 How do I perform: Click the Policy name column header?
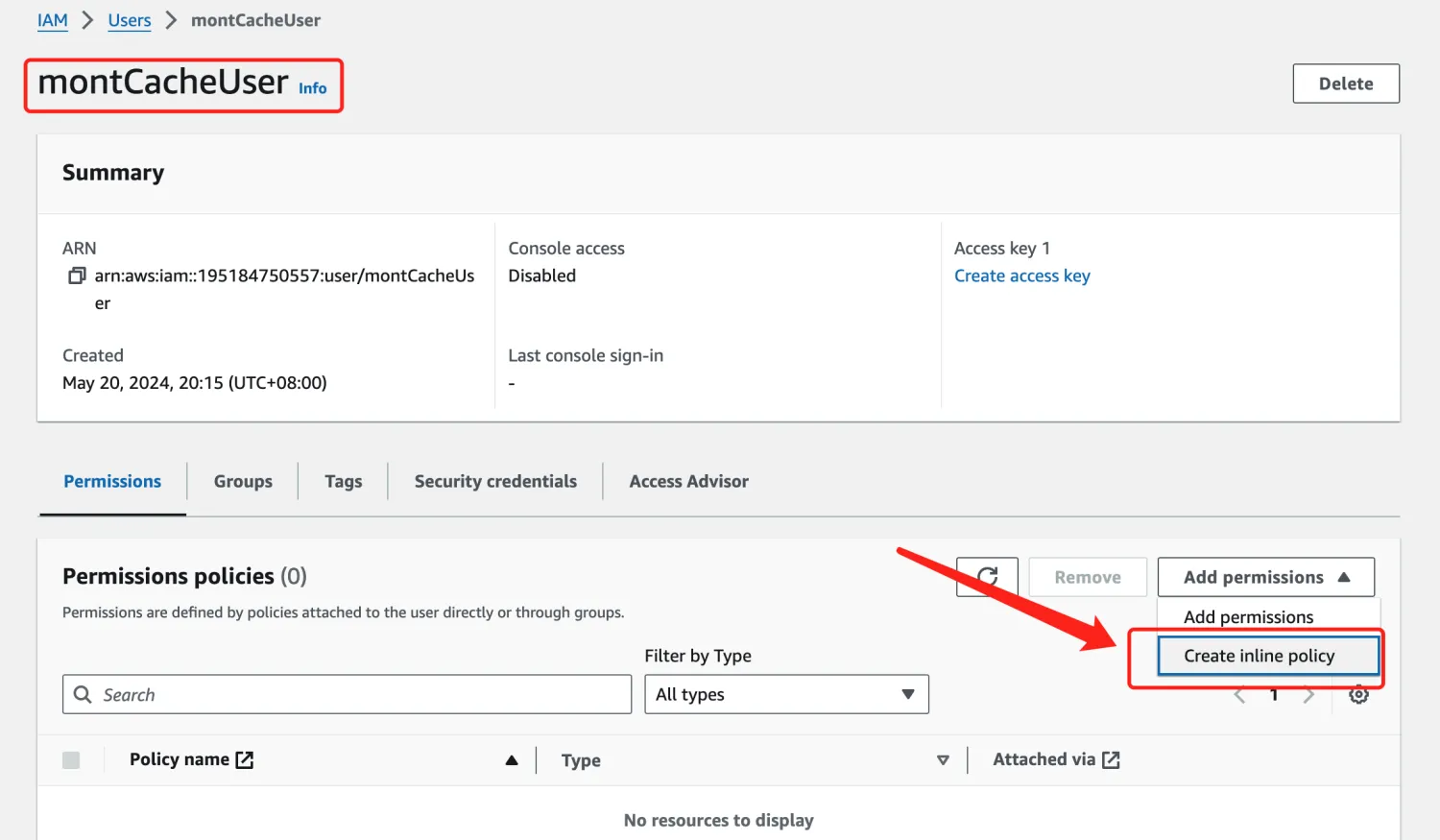point(180,759)
